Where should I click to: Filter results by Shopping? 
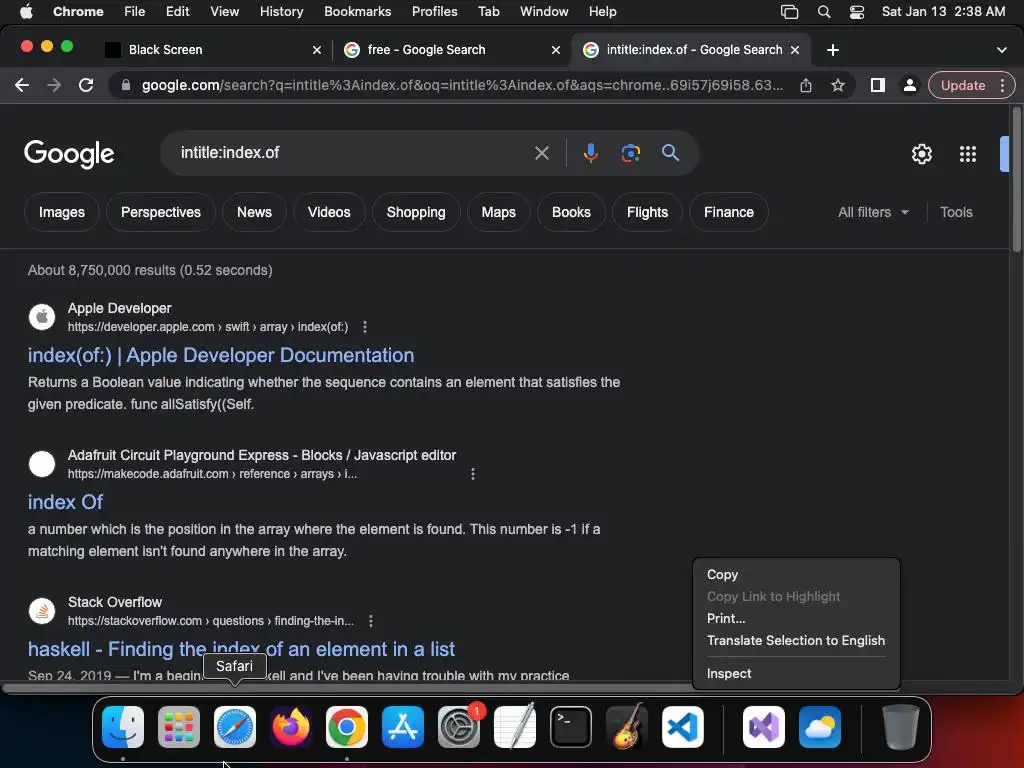click(x=416, y=212)
